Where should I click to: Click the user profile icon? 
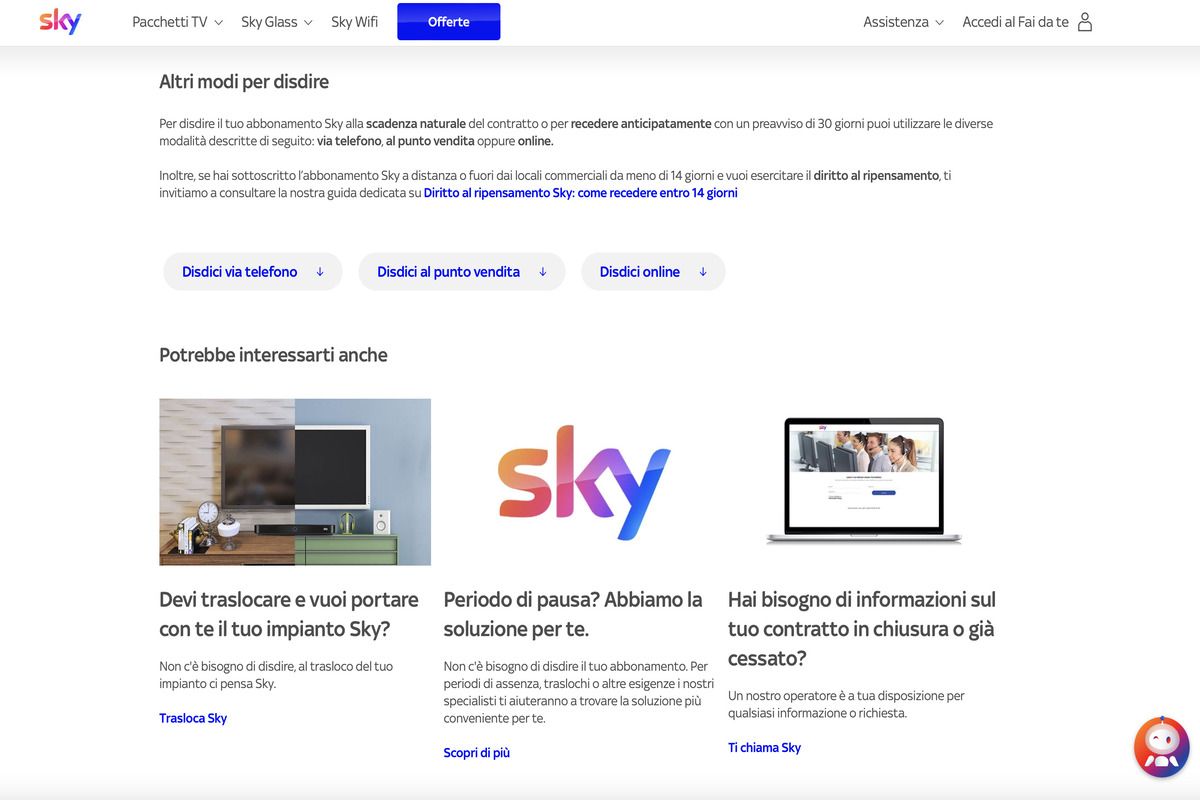1085,22
